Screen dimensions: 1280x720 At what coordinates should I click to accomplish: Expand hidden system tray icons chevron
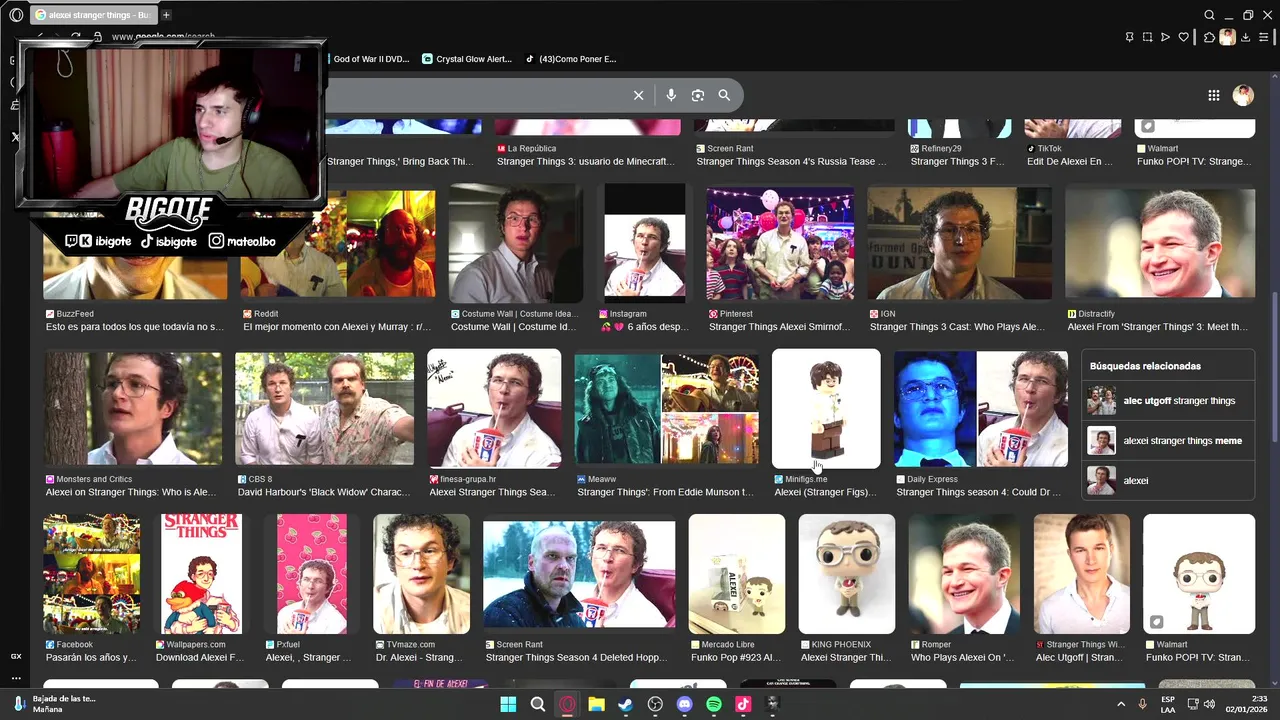click(1120, 704)
